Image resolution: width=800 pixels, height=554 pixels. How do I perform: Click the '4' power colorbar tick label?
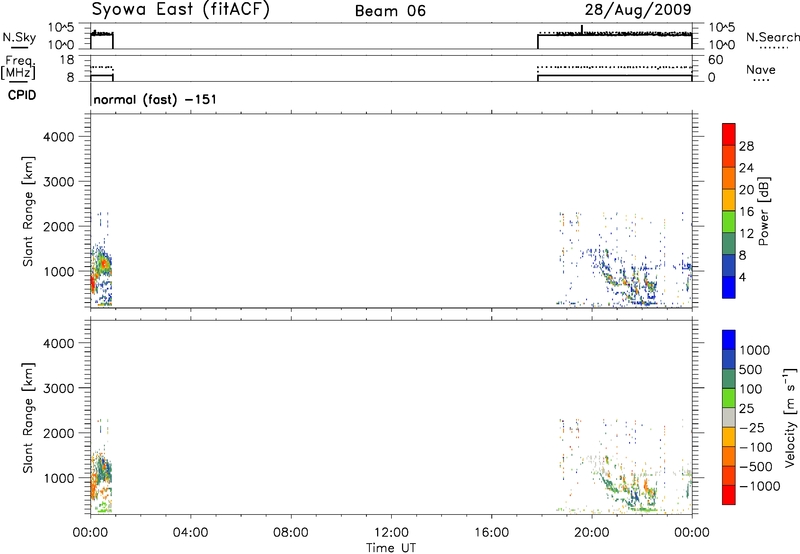pyautogui.click(x=742, y=277)
